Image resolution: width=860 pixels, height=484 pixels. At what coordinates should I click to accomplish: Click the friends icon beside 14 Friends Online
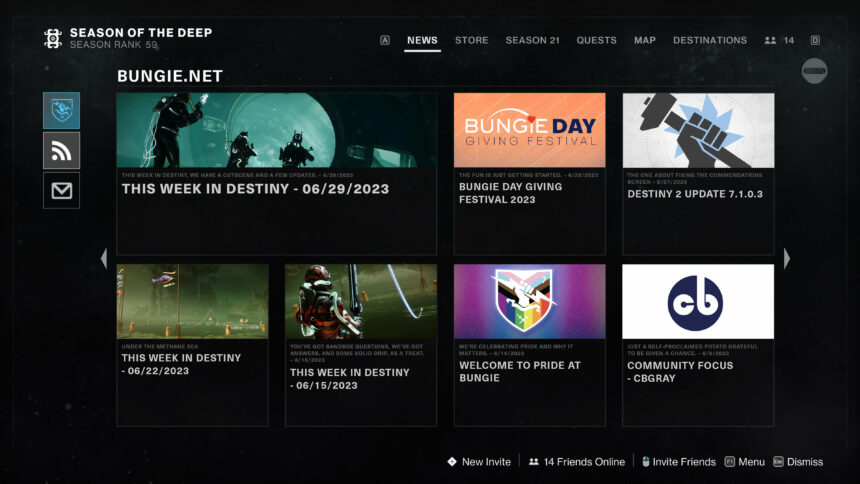pos(534,462)
